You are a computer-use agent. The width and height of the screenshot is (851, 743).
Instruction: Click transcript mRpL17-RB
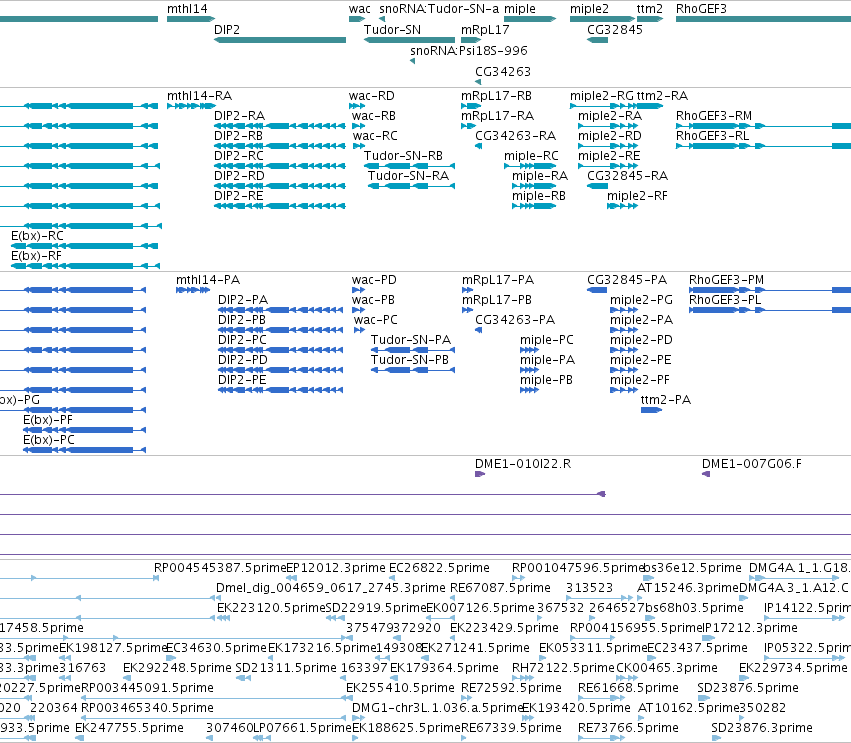[x=496, y=96]
